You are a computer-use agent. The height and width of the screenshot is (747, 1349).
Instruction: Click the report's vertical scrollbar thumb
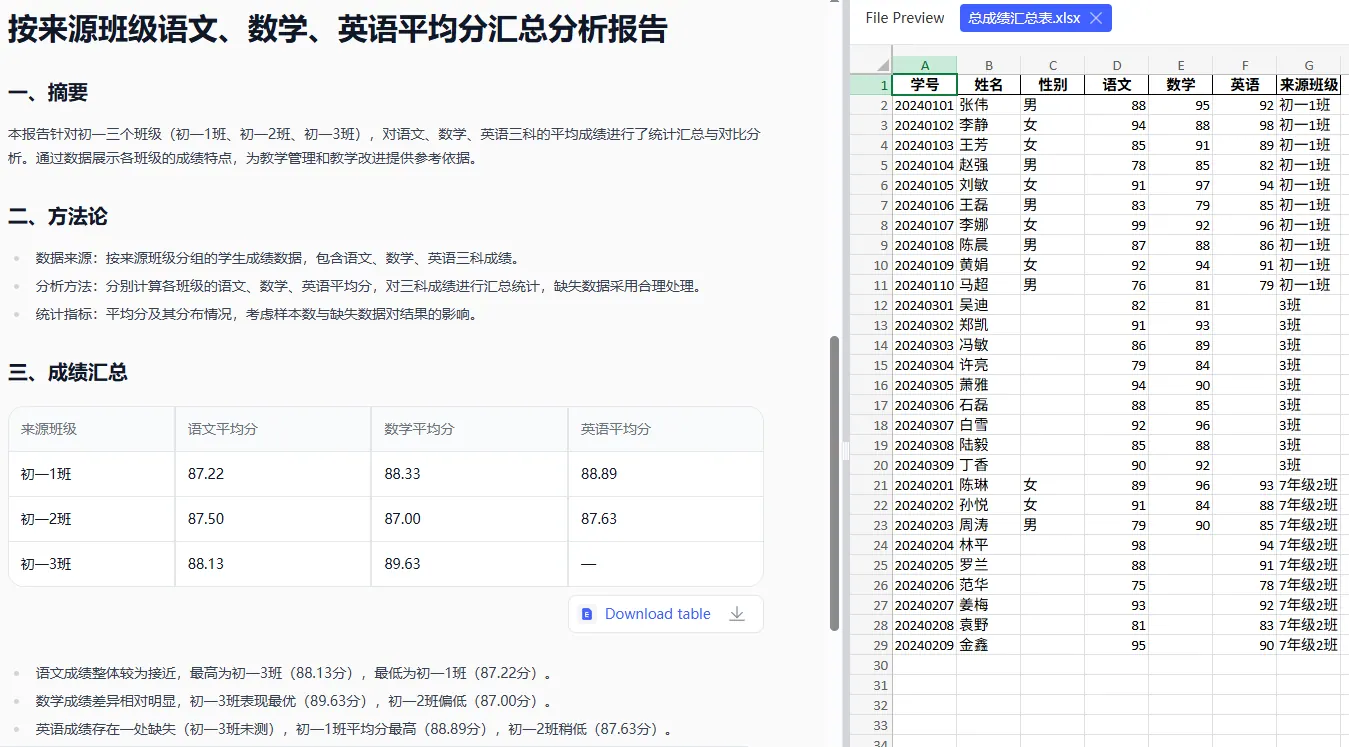coord(835,483)
